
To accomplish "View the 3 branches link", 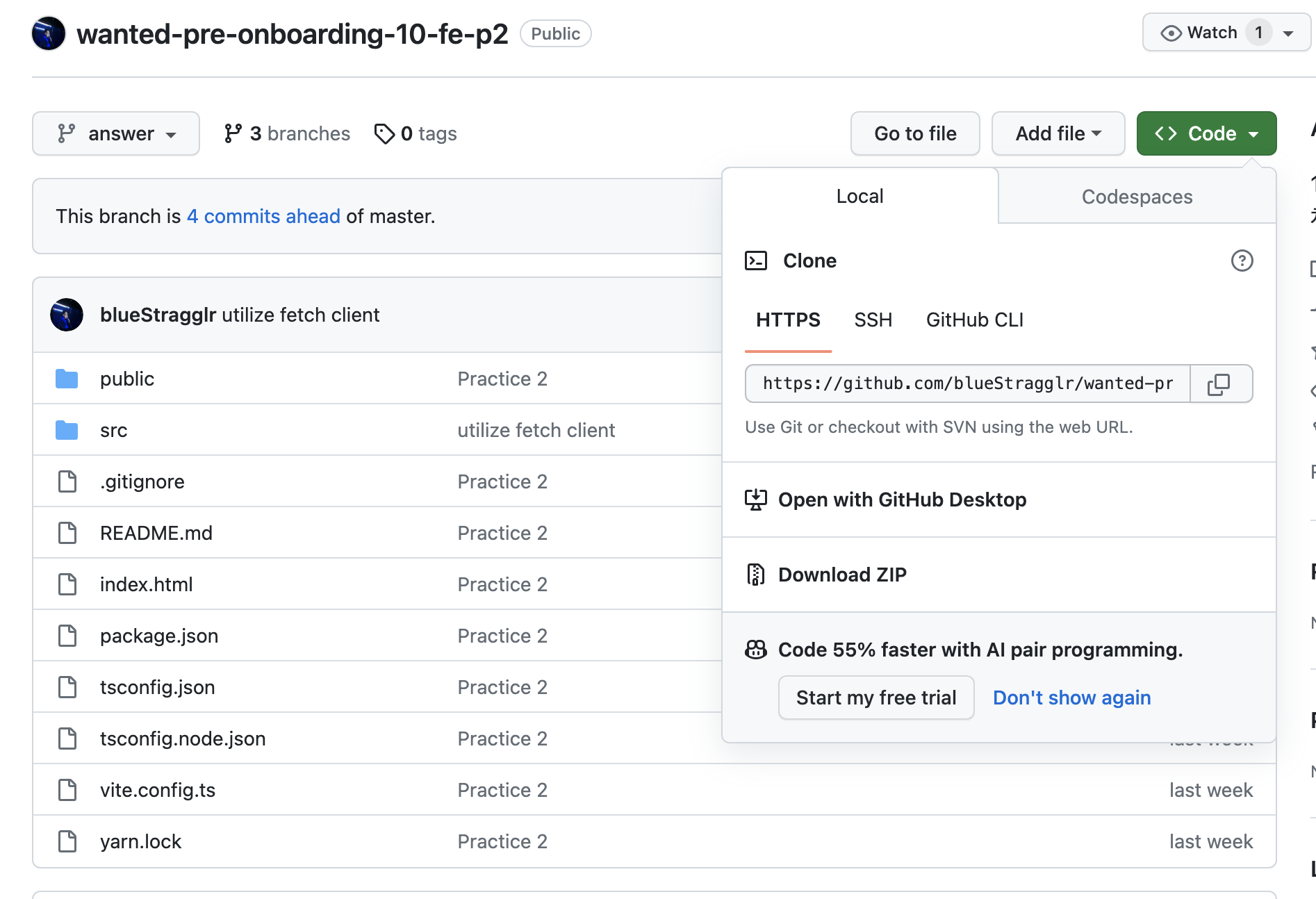I will 287,133.
